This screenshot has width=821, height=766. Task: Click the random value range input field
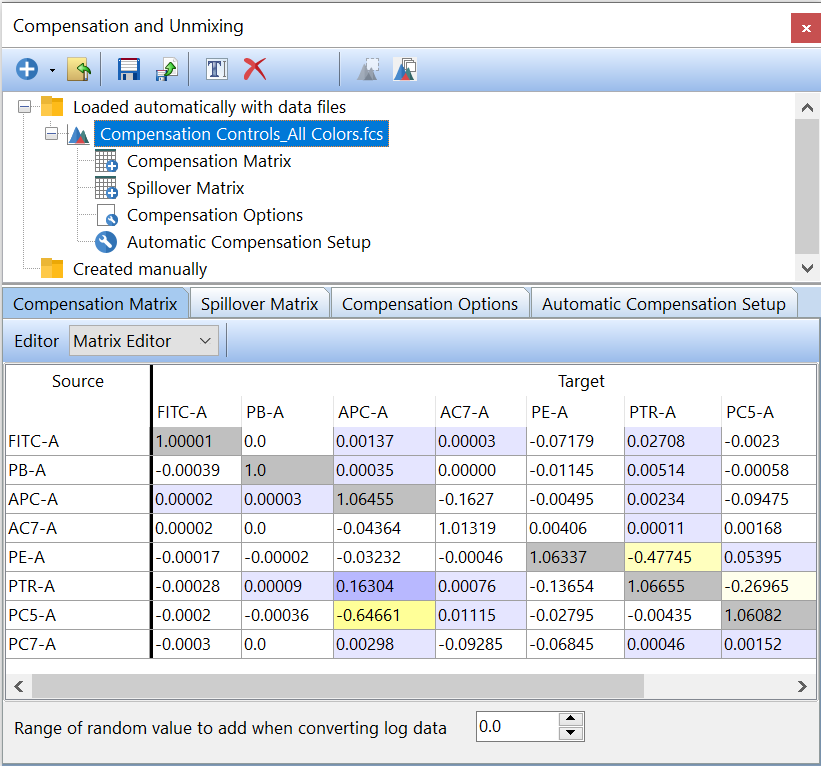click(515, 727)
